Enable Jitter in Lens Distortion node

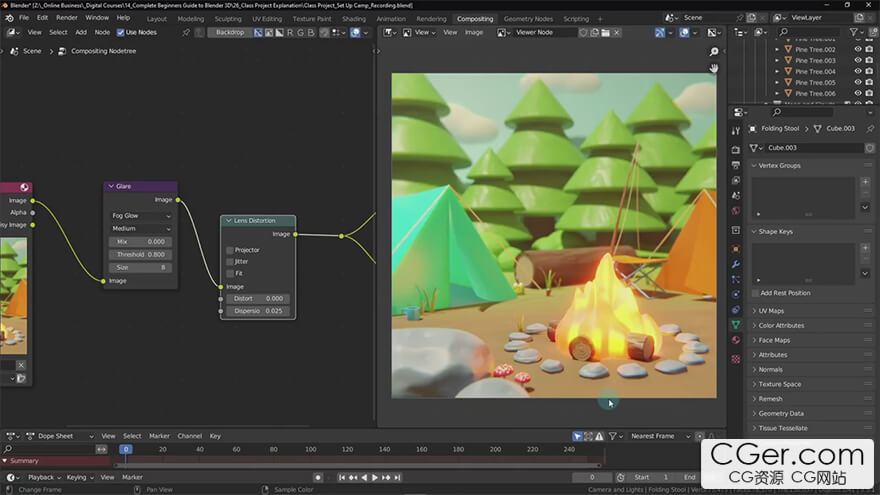coord(230,262)
